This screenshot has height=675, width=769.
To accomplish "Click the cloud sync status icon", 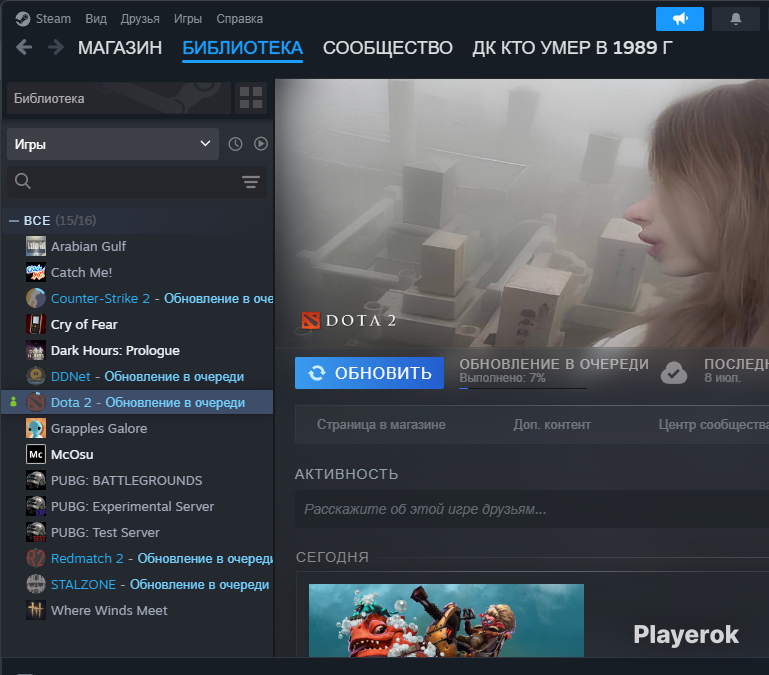I will (x=674, y=373).
